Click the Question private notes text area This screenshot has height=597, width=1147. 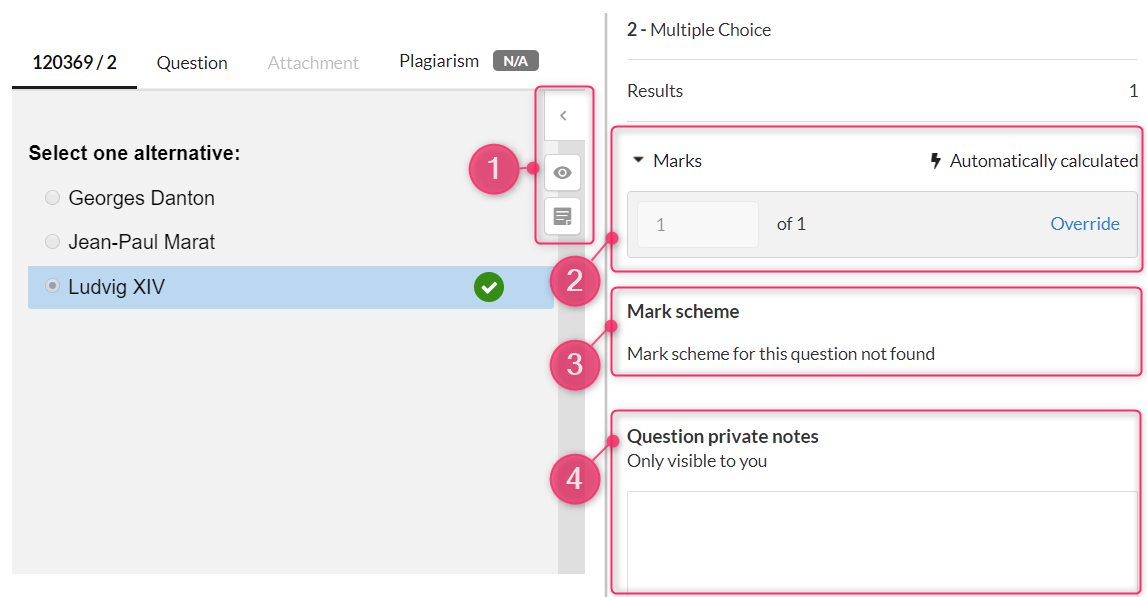(882, 540)
